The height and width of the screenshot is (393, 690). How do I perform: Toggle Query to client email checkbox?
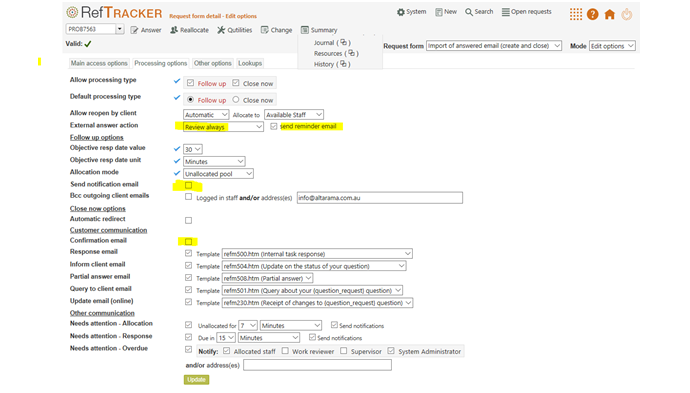pos(188,290)
